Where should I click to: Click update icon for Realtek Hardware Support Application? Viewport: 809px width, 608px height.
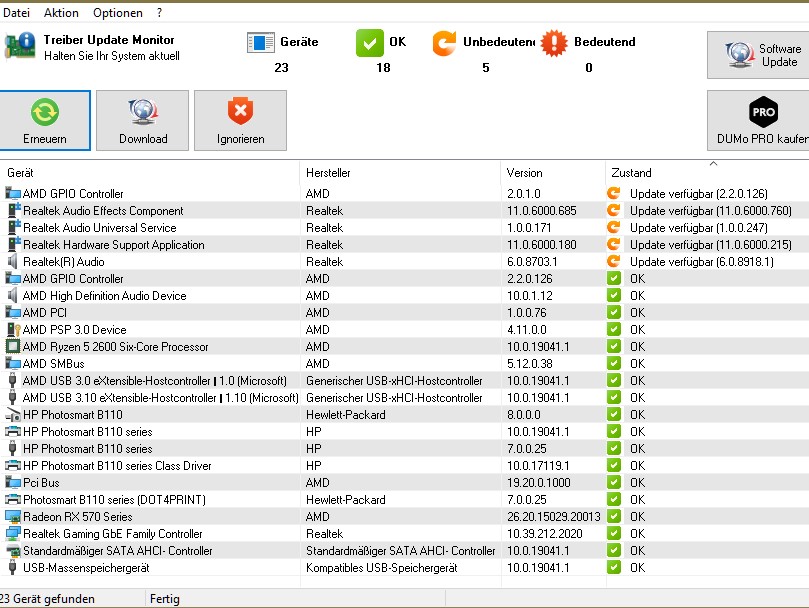coord(613,245)
